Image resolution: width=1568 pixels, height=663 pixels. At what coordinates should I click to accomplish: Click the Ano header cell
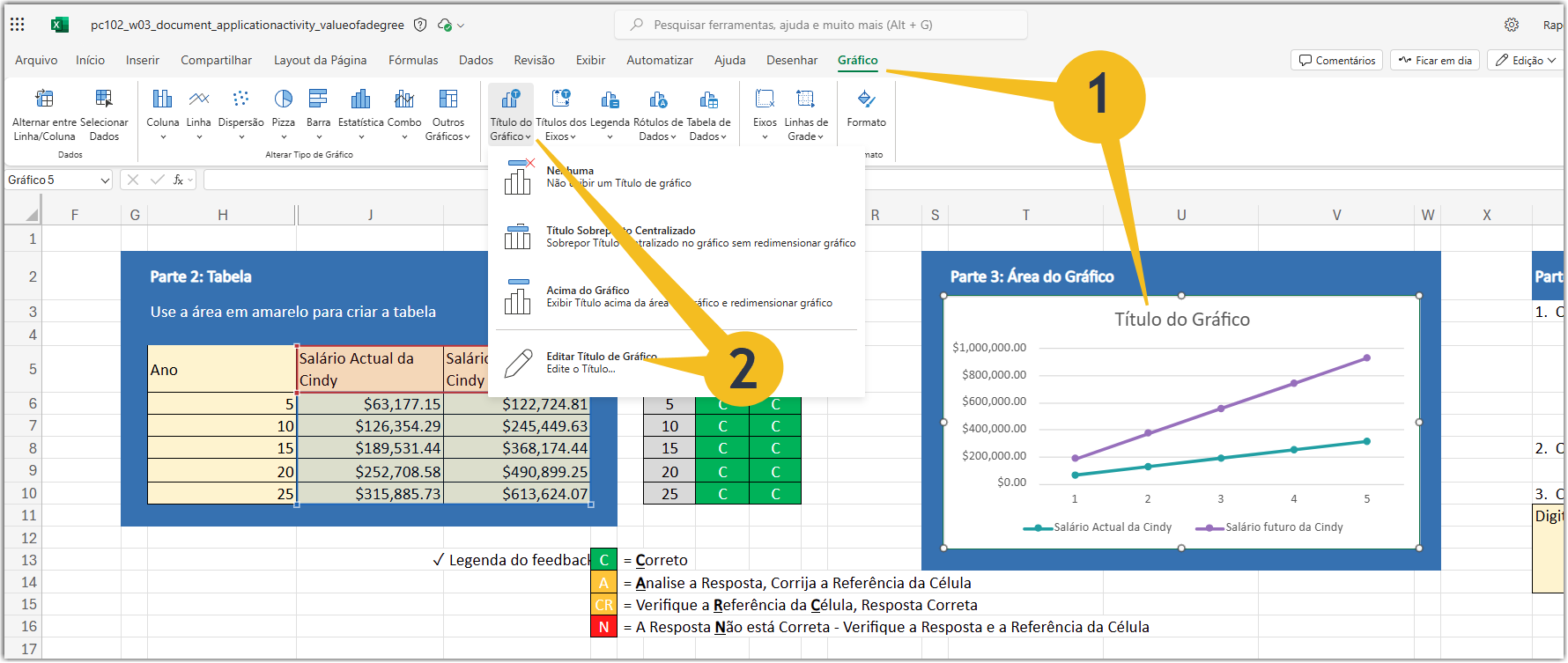click(x=222, y=369)
